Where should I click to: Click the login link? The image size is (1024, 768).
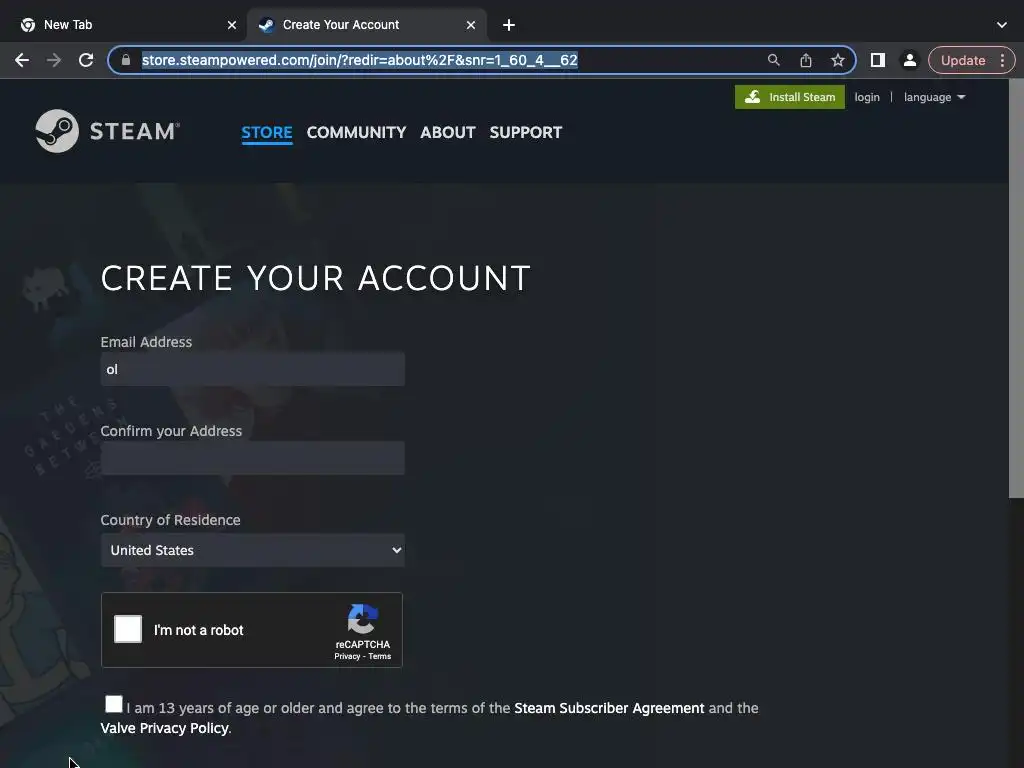pos(867,97)
